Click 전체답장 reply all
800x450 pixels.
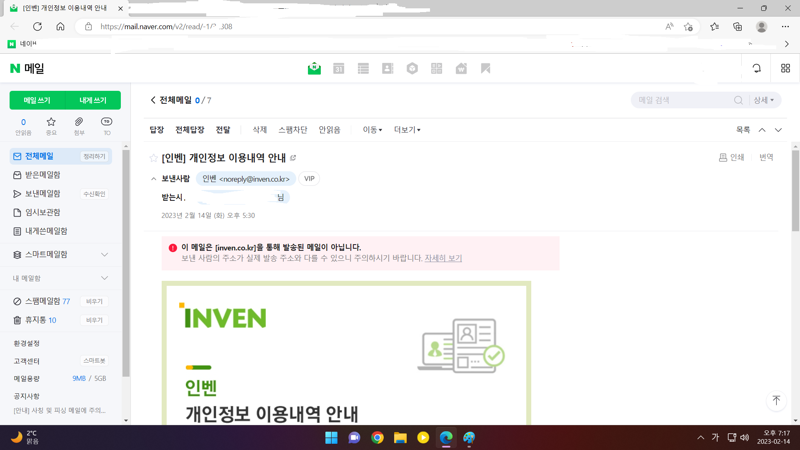(190, 130)
